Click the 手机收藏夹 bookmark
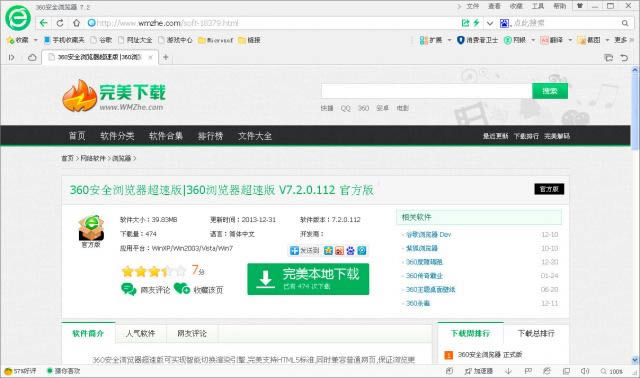 point(64,40)
